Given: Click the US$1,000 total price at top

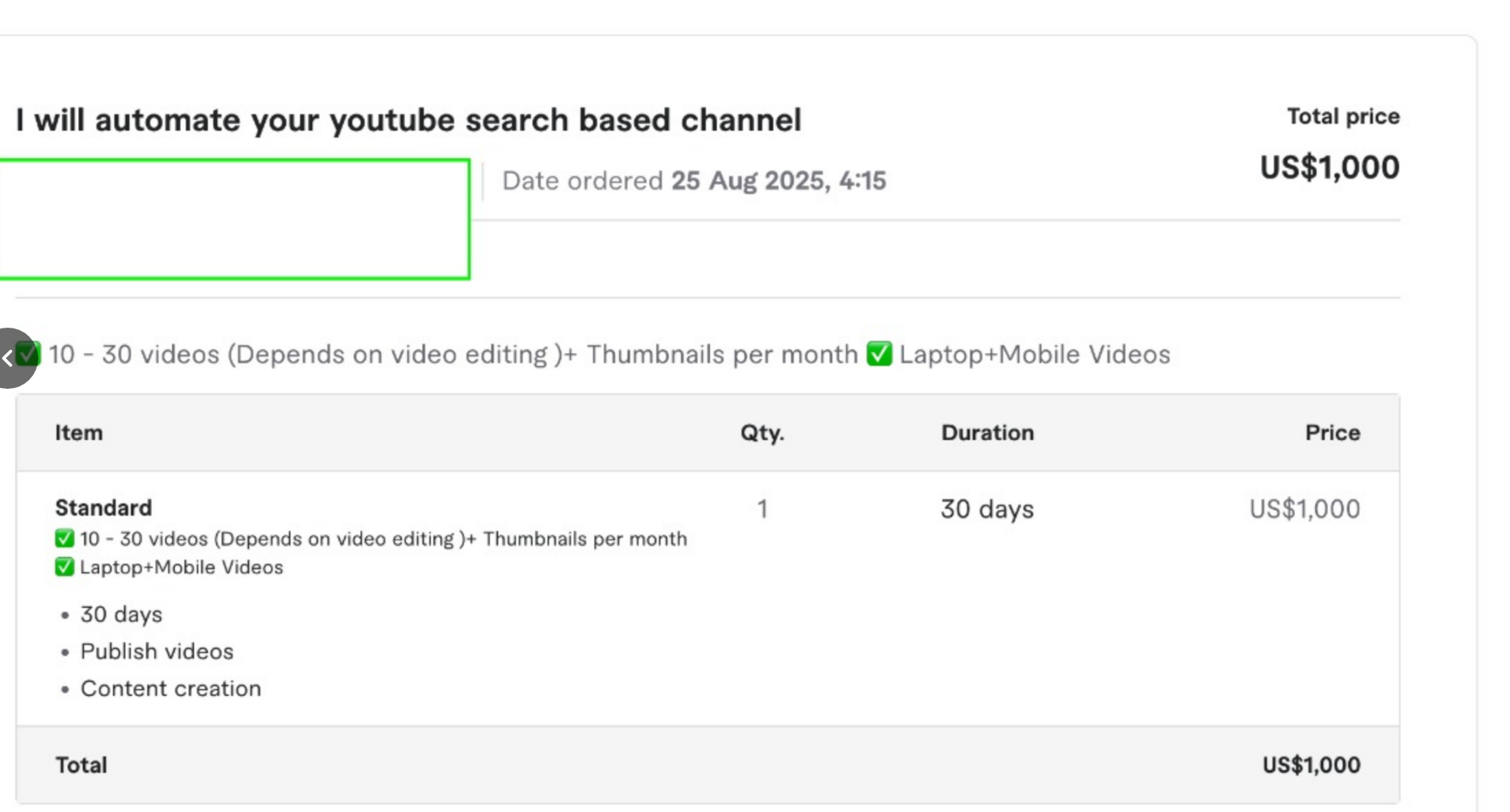Looking at the screenshot, I should click(1330, 167).
